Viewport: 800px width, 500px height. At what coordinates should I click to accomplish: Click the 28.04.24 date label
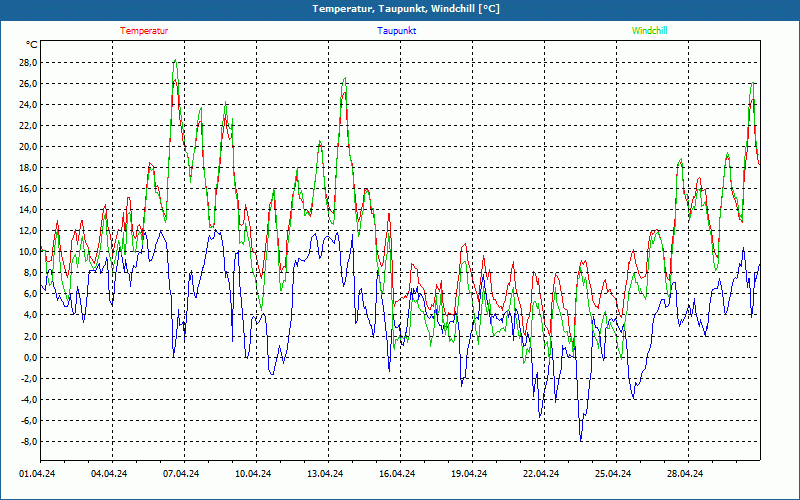tap(685, 474)
